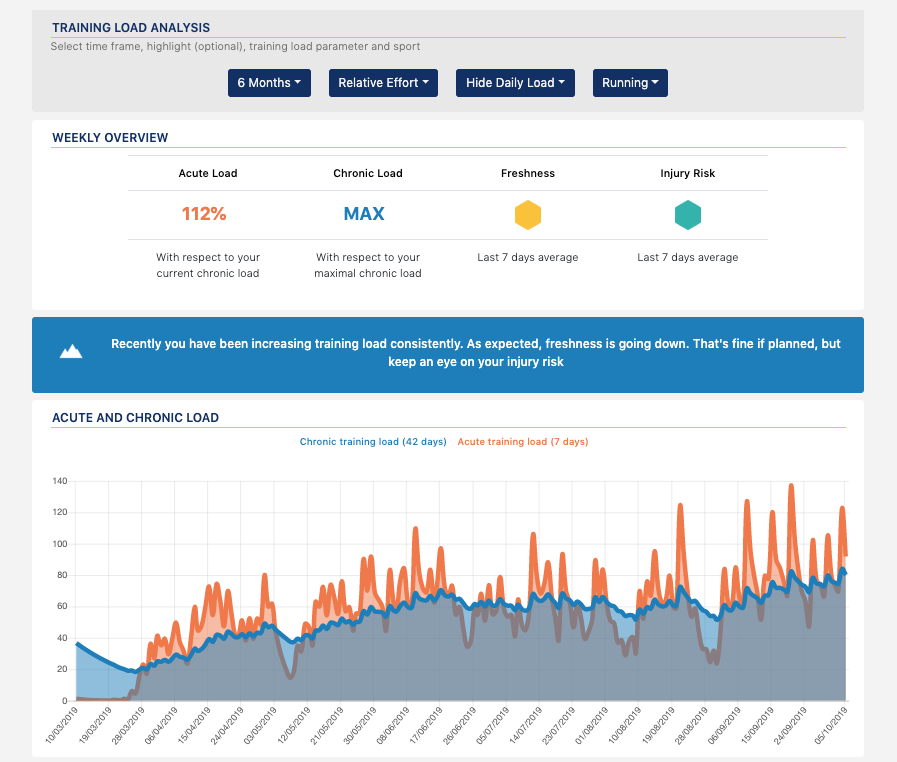
Task: Click 'With respect to your maximal chronic load'
Action: point(368,265)
